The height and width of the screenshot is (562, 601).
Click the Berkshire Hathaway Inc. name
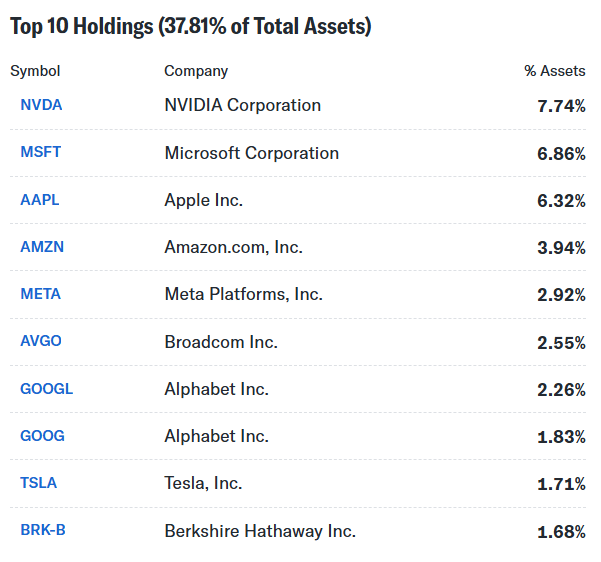point(260,531)
